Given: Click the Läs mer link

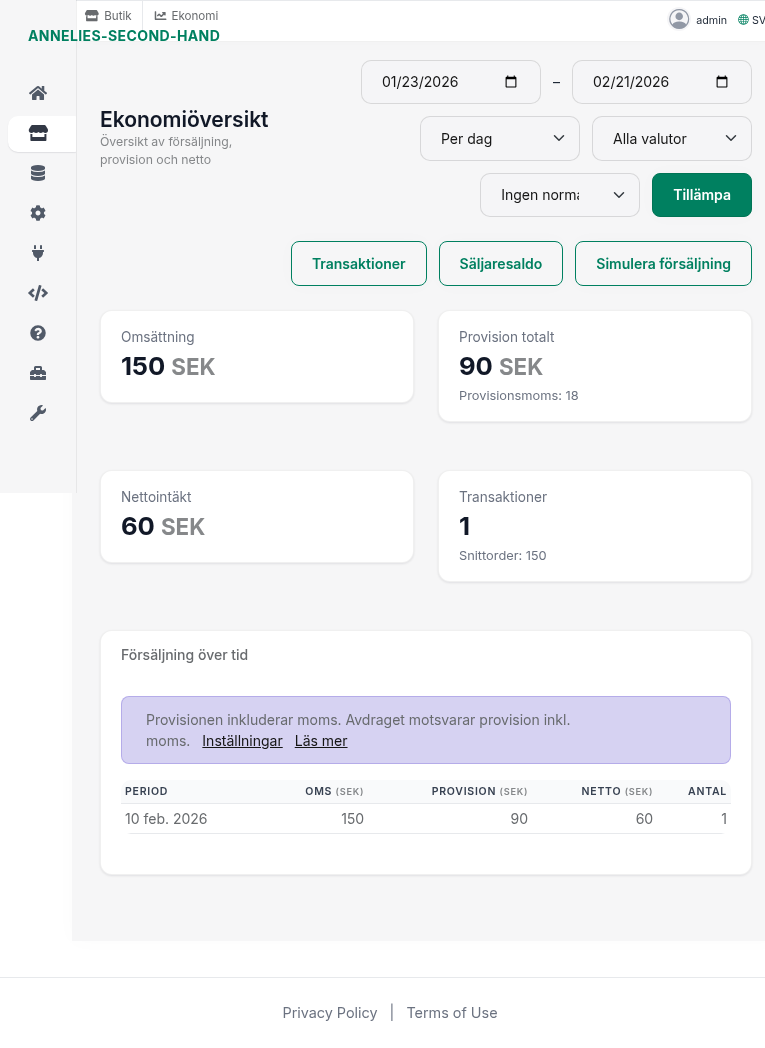Looking at the screenshot, I should (x=320, y=740).
